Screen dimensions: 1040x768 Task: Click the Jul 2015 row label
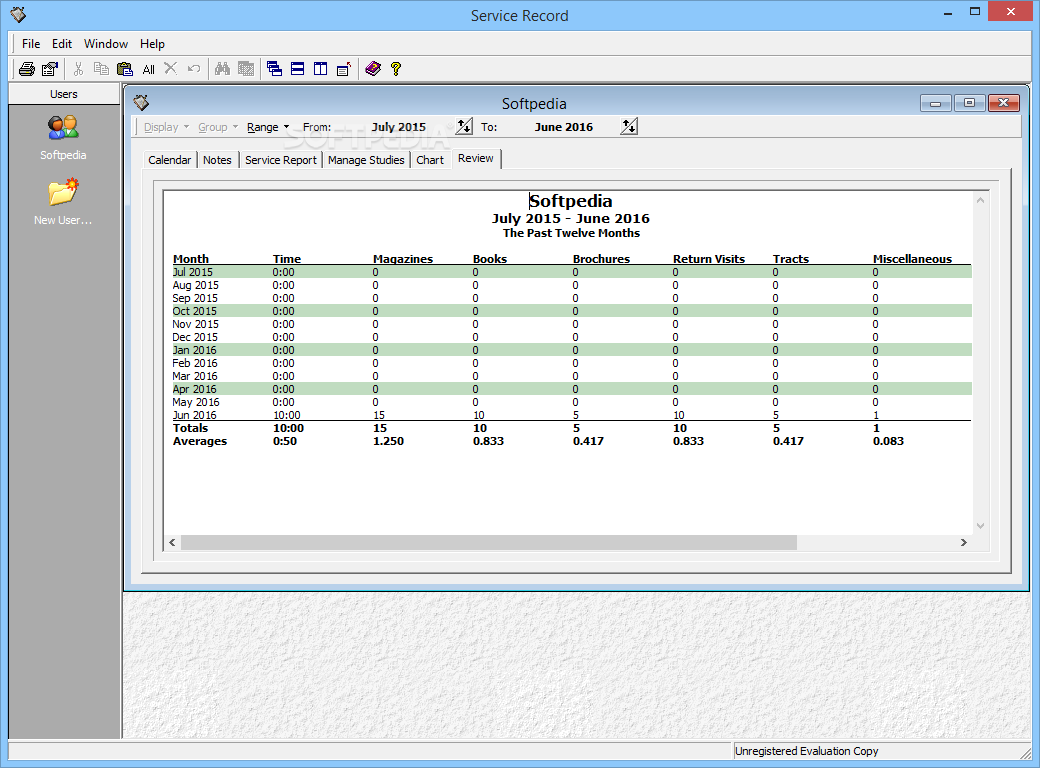click(x=192, y=272)
